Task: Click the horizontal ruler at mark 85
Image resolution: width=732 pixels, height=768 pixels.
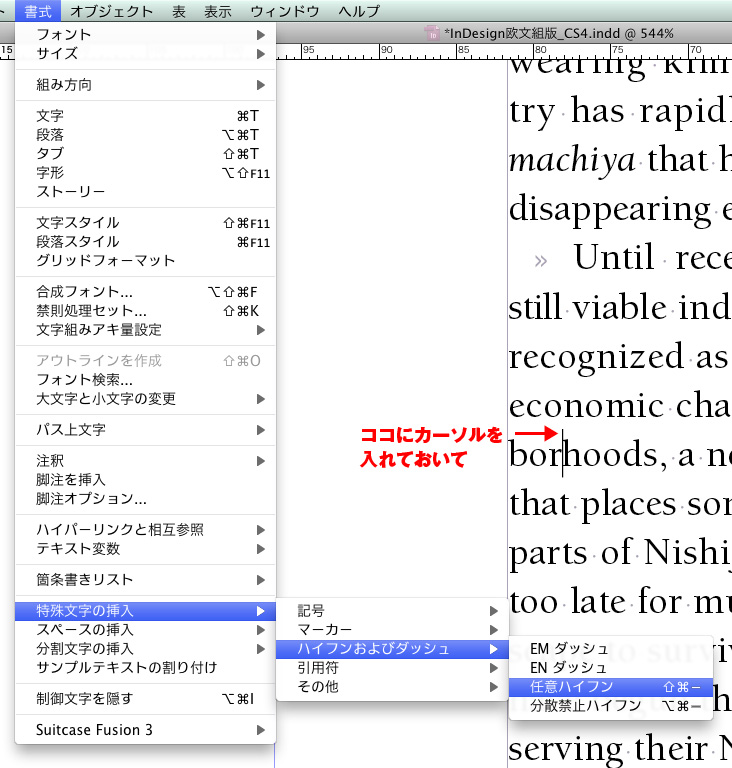Action: (x=463, y=49)
